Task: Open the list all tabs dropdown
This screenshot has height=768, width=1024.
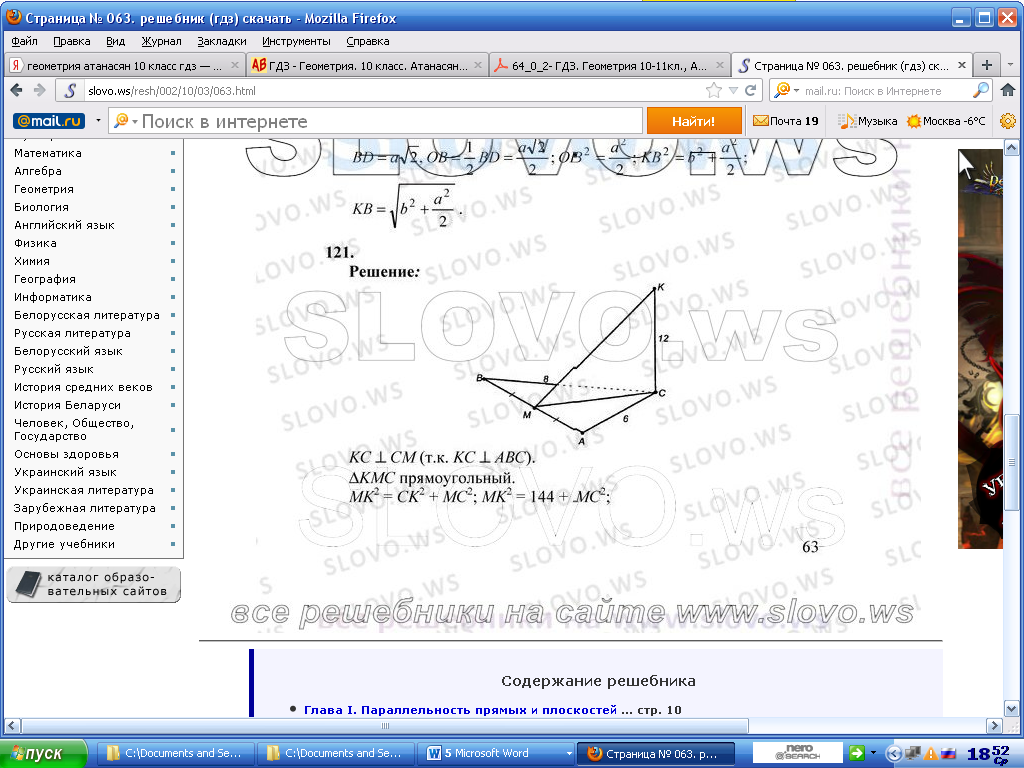Action: pos(1010,65)
